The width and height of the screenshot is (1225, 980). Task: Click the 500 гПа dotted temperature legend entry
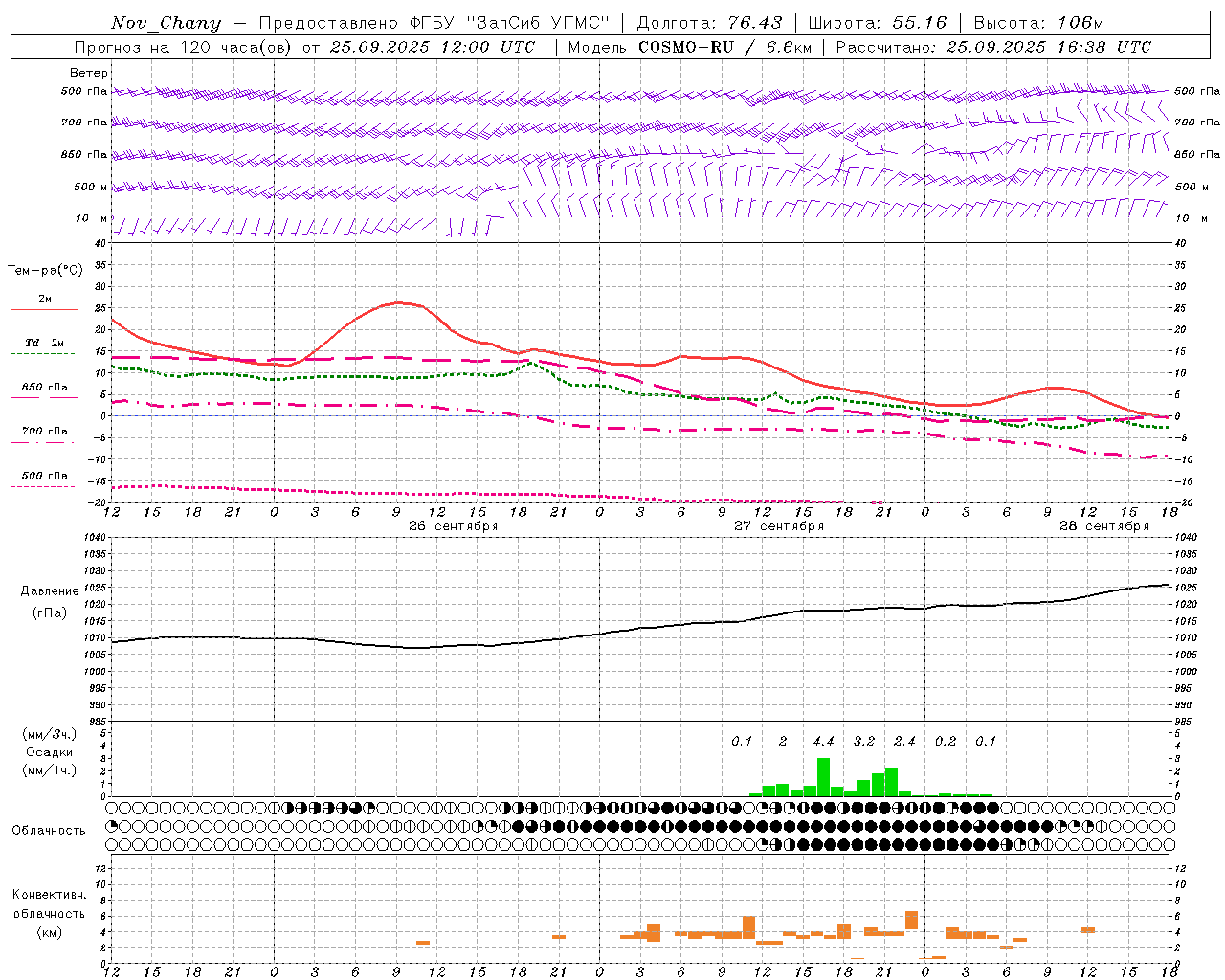click(x=45, y=476)
